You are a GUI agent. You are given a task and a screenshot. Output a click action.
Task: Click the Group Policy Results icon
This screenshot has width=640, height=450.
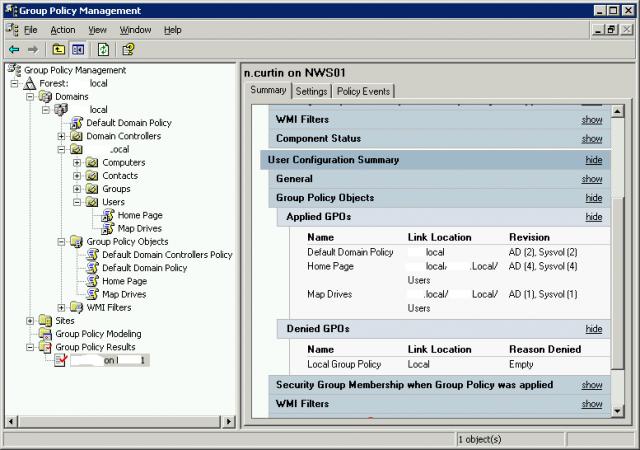(x=45, y=347)
